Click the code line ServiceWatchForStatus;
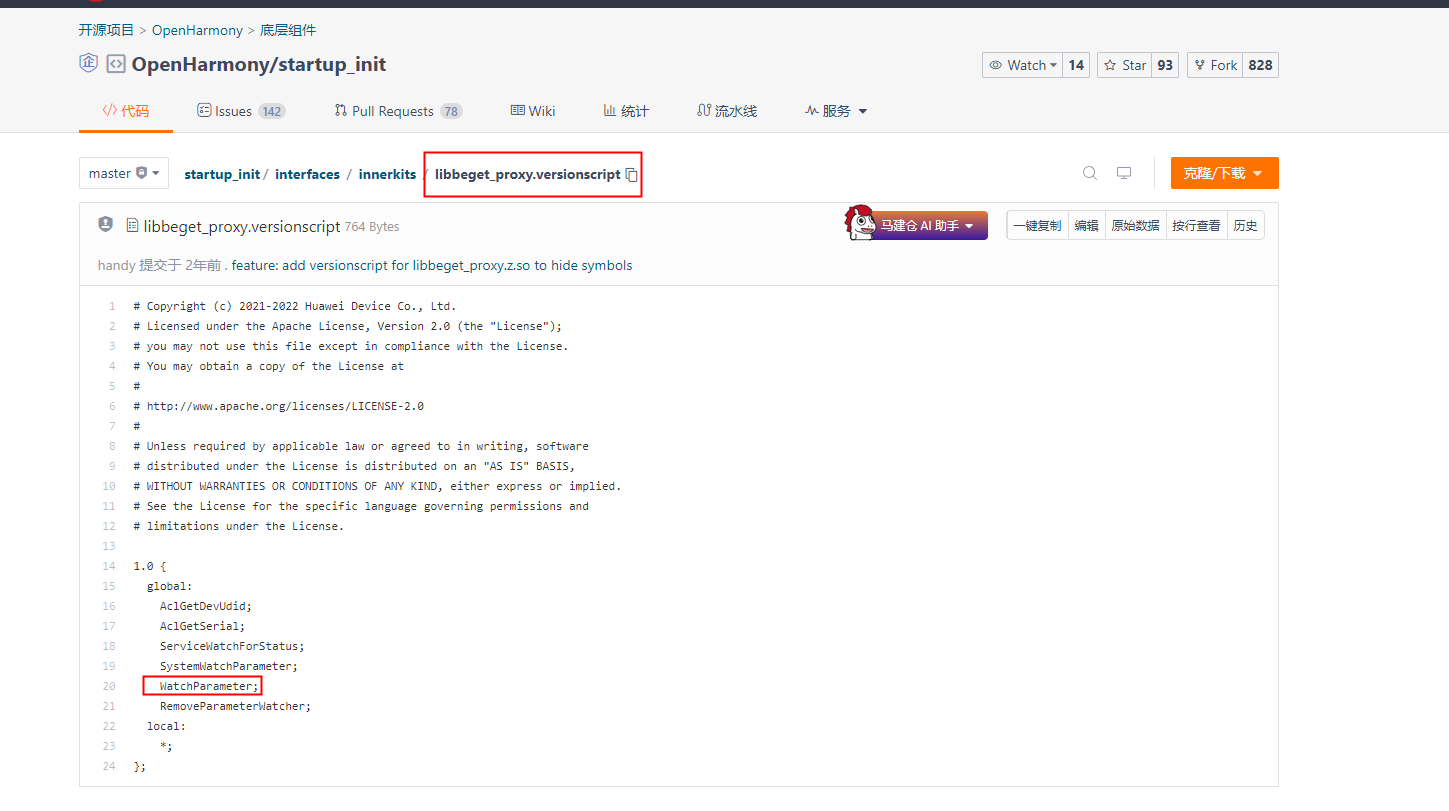The width and height of the screenshot is (1449, 811). 232,646
